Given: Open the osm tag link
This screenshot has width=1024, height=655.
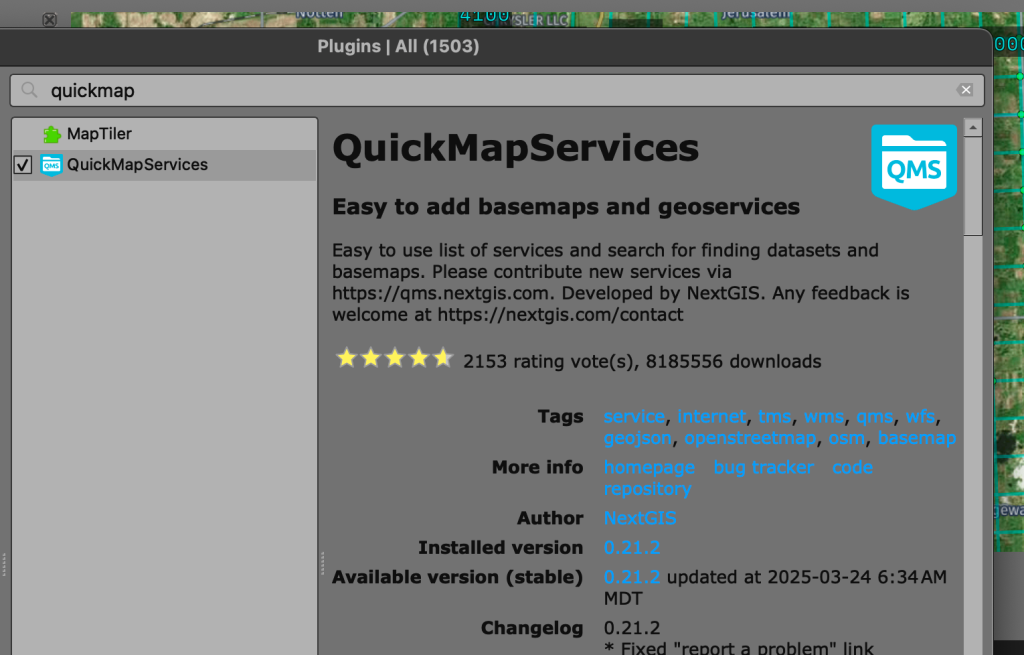Looking at the screenshot, I should click(x=846, y=438).
